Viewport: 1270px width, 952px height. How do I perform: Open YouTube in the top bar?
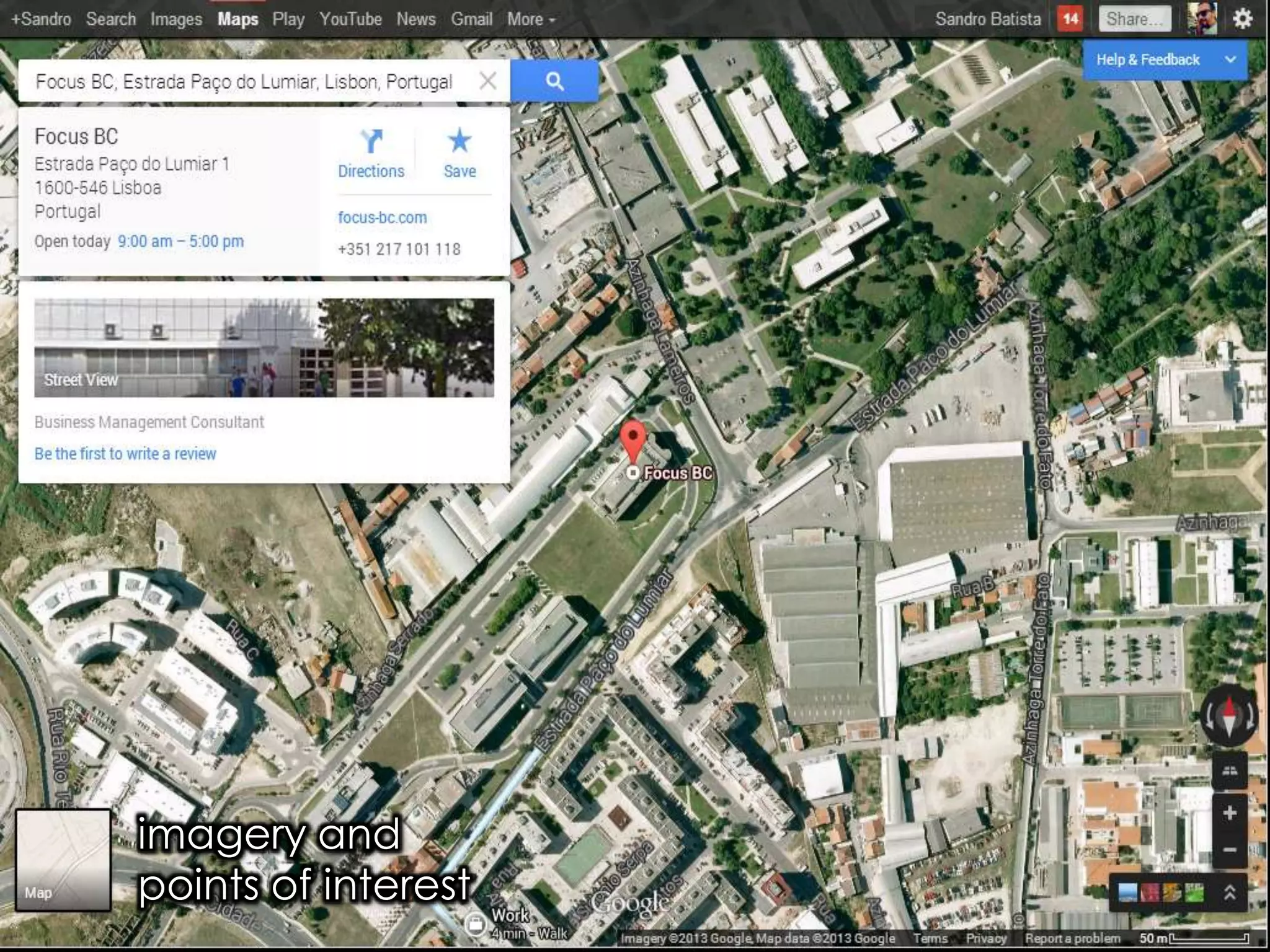pos(350,19)
